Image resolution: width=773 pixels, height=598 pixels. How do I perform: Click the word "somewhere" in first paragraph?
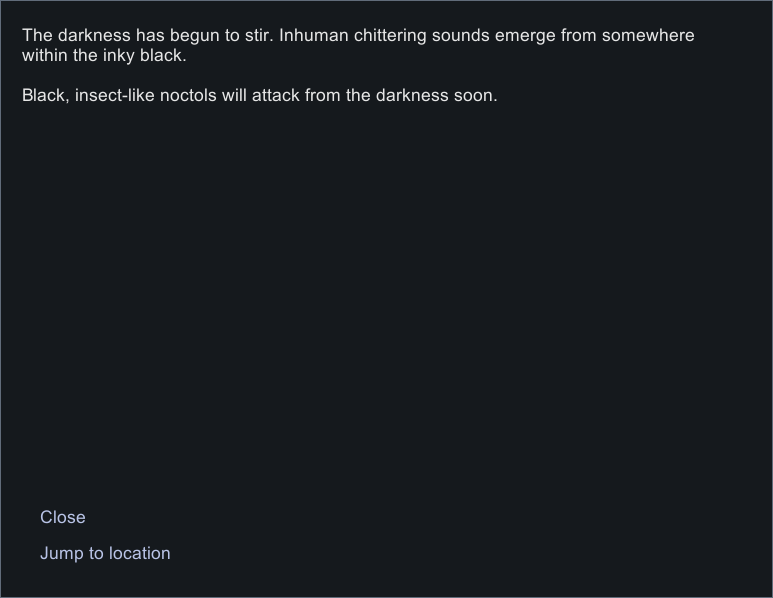pyautogui.click(x=648, y=36)
